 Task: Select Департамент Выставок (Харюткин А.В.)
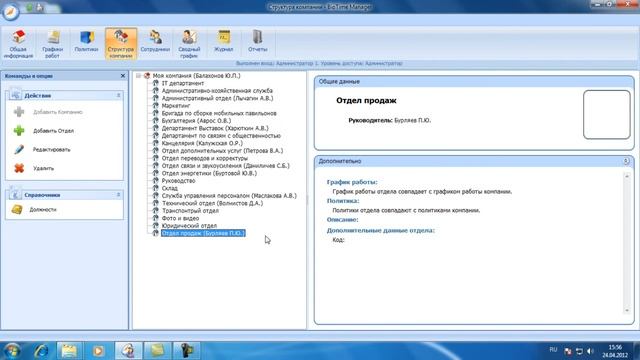pos(215,128)
